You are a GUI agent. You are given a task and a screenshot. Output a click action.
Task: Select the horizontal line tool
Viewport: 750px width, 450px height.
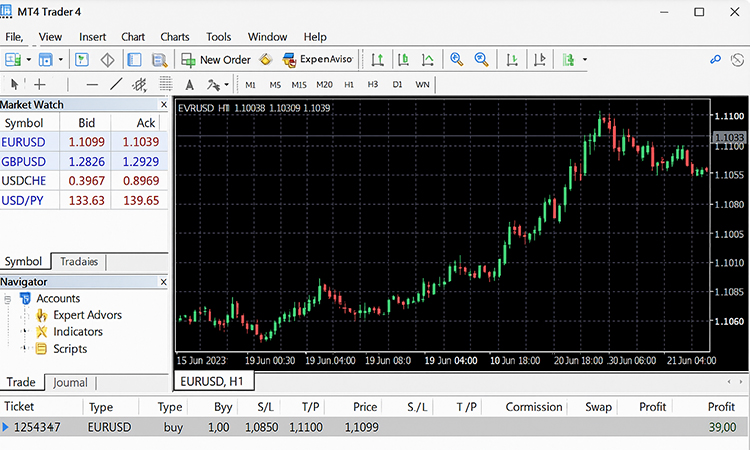tap(92, 85)
